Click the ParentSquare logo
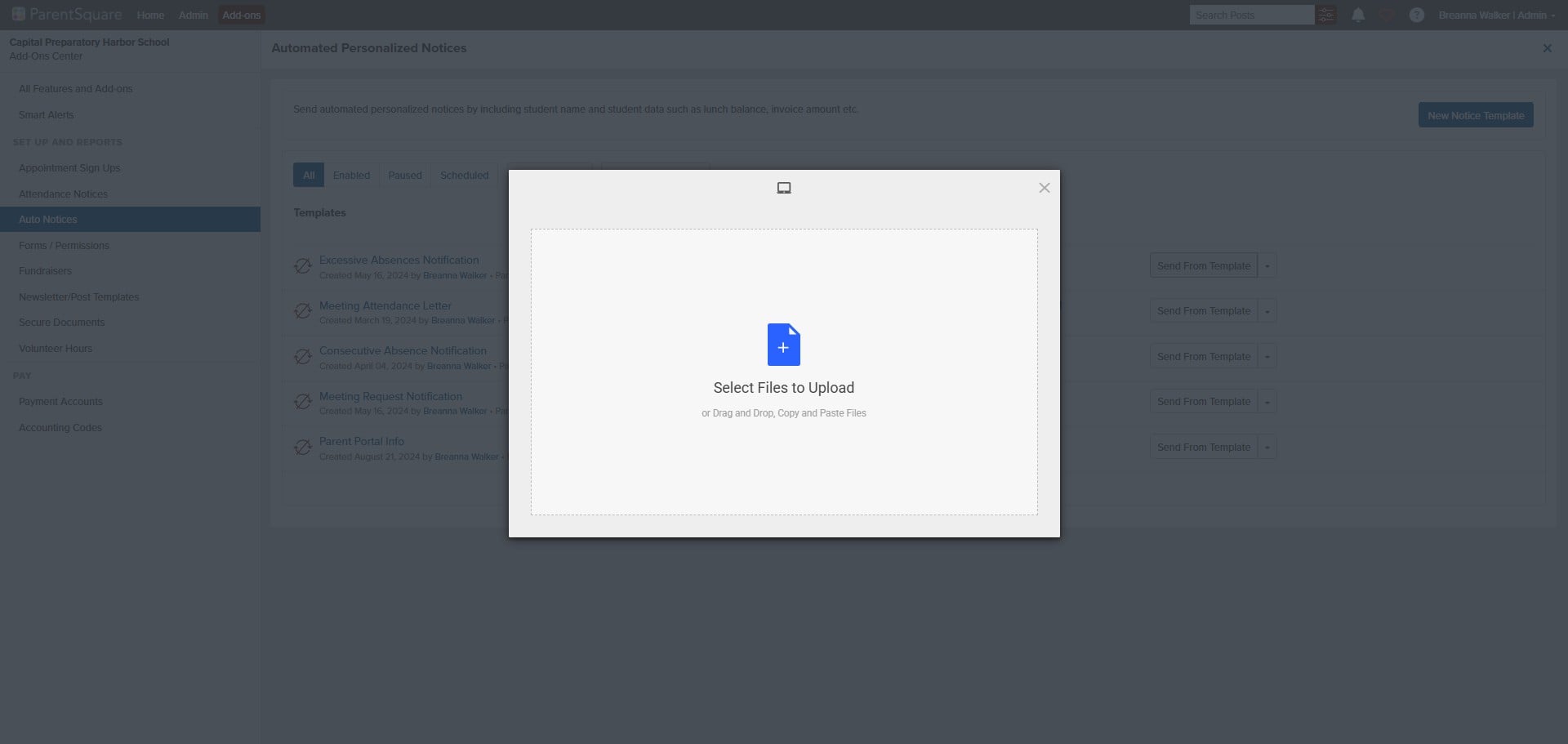 67,15
